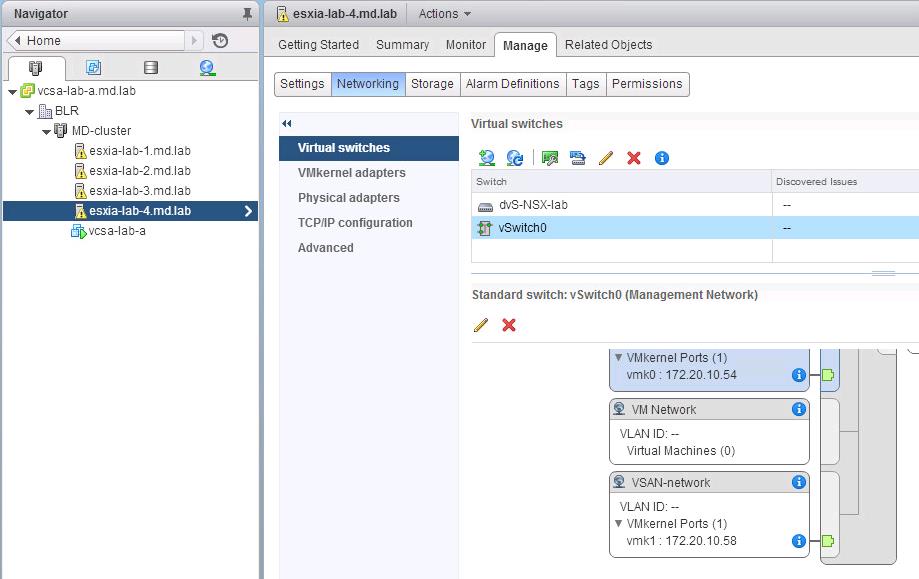Image resolution: width=919 pixels, height=579 pixels.
Task: Open the VMs and Templates navigator view
Action: pyautogui.click(x=93, y=68)
